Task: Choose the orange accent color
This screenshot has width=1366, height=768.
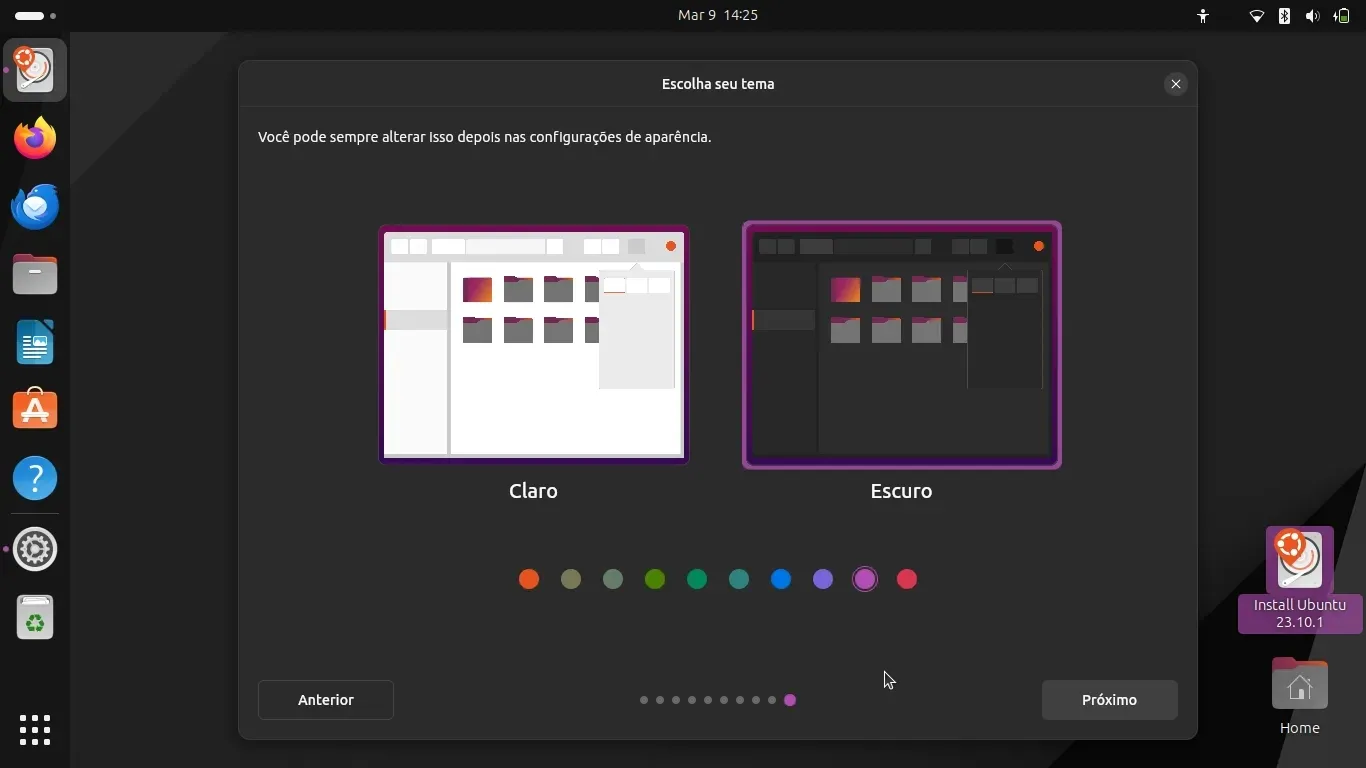Action: [529, 579]
